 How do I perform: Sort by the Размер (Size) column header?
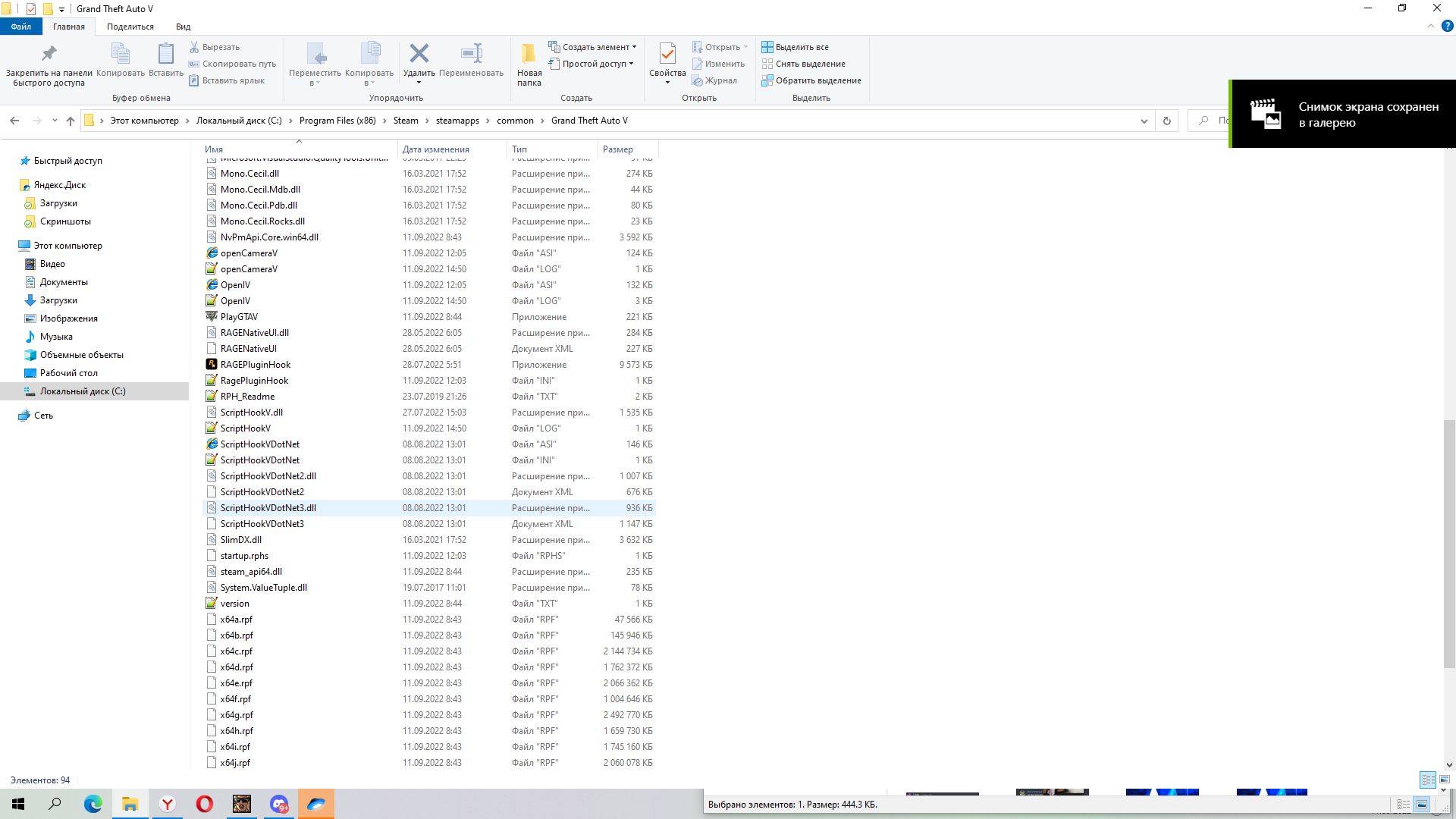tap(618, 149)
